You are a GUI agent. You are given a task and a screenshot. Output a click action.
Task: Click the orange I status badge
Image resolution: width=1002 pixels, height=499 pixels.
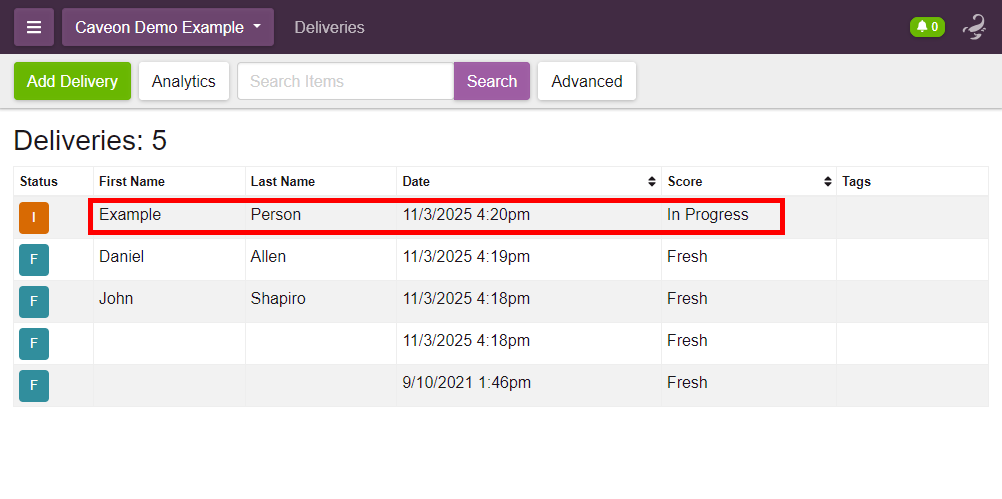tap(34, 218)
